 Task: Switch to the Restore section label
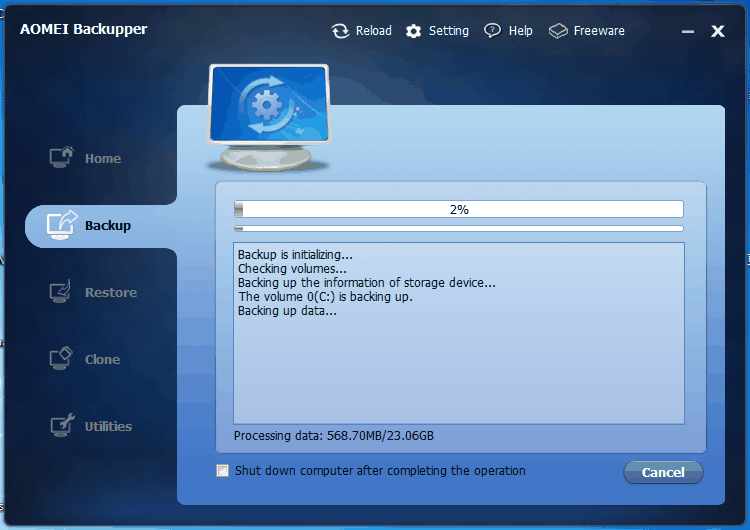tap(111, 292)
